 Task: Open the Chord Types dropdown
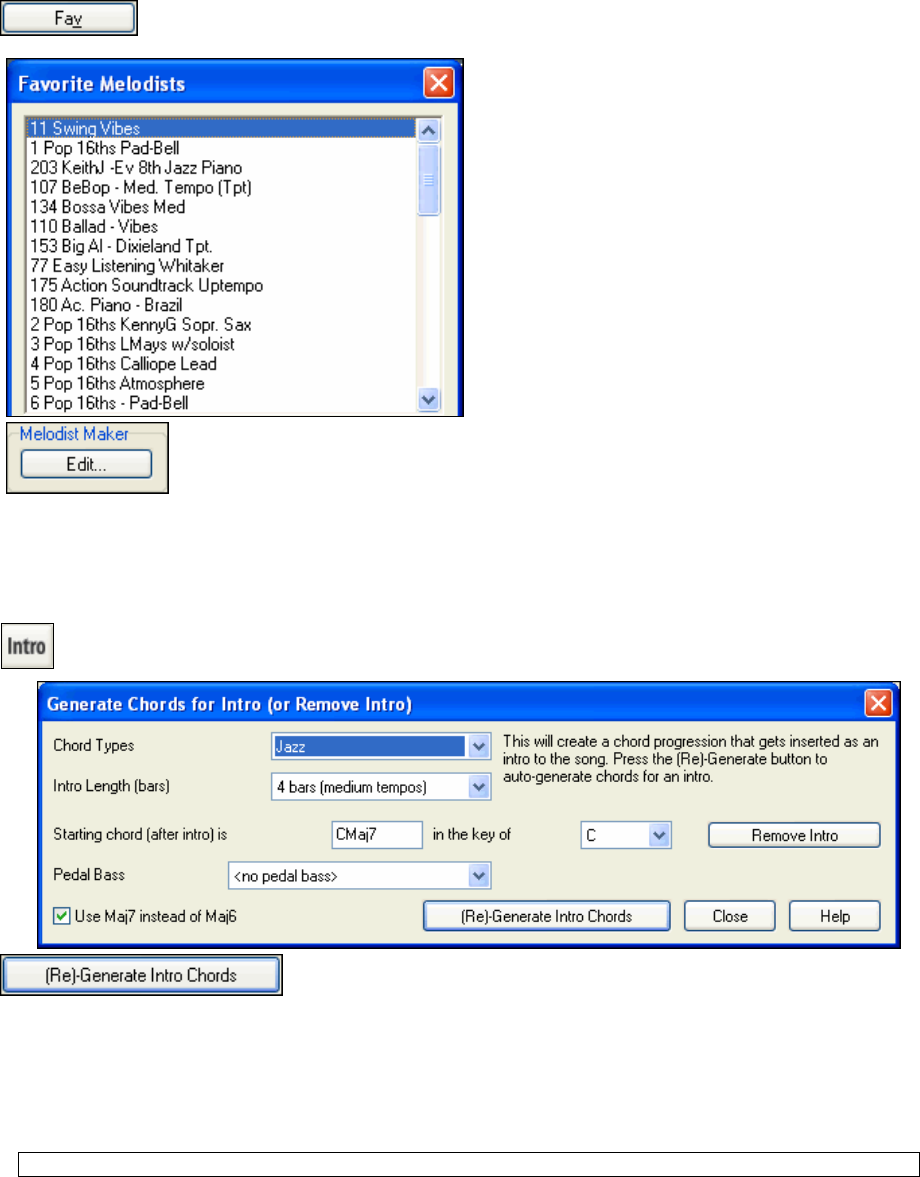coord(479,746)
